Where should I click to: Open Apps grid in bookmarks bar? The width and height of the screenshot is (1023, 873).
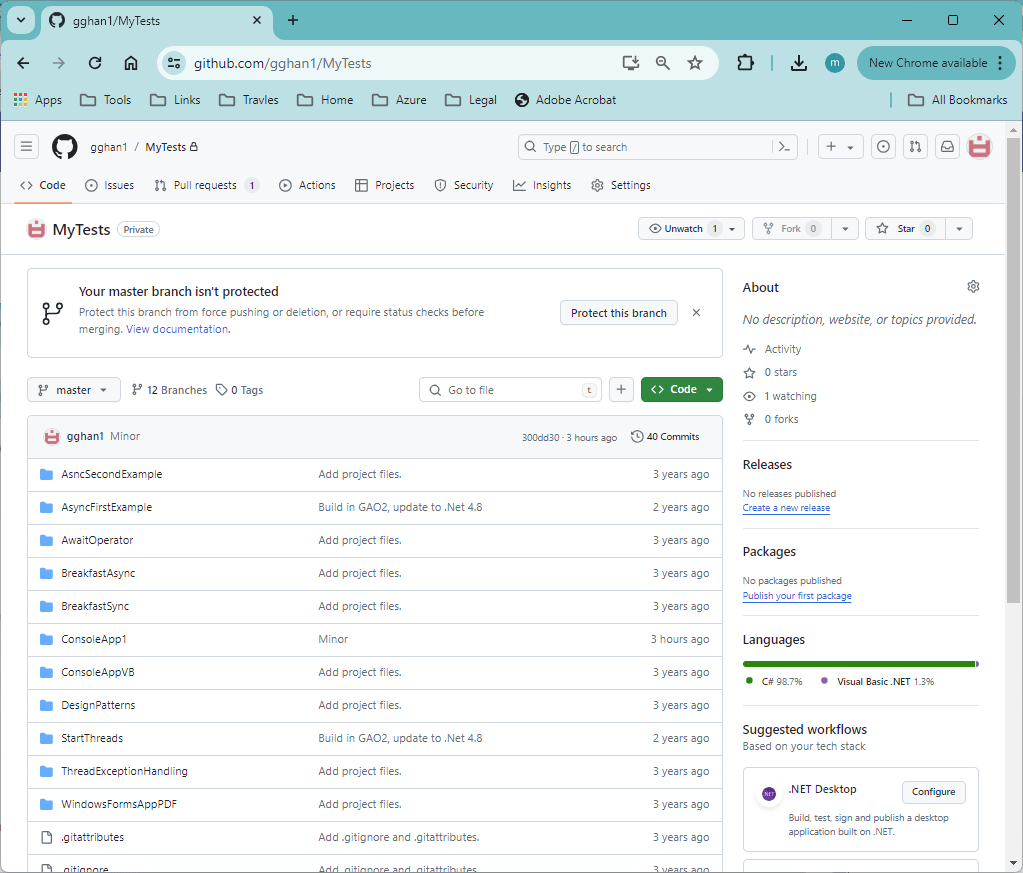38,100
